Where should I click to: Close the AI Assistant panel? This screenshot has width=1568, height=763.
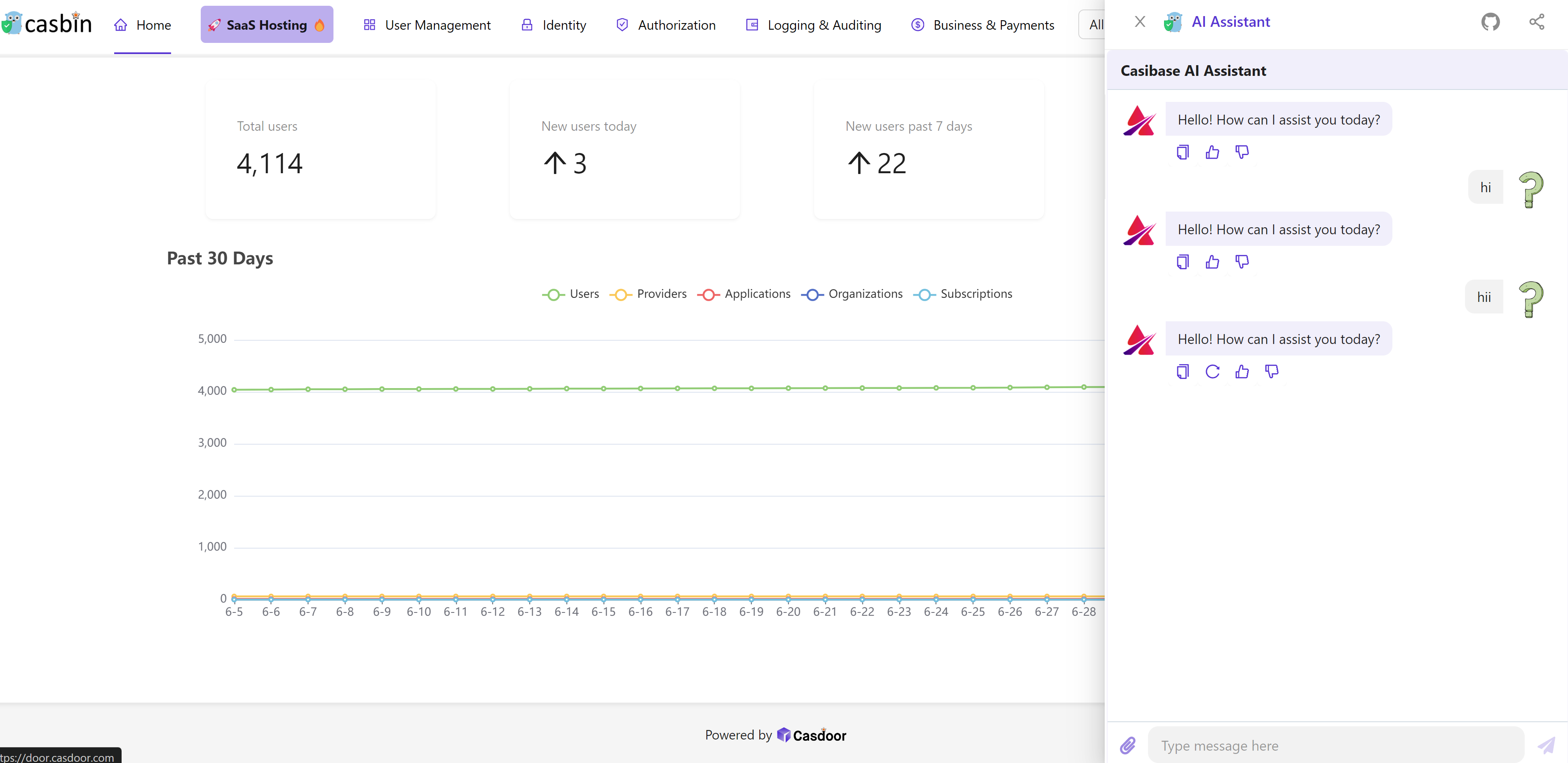tap(1140, 22)
